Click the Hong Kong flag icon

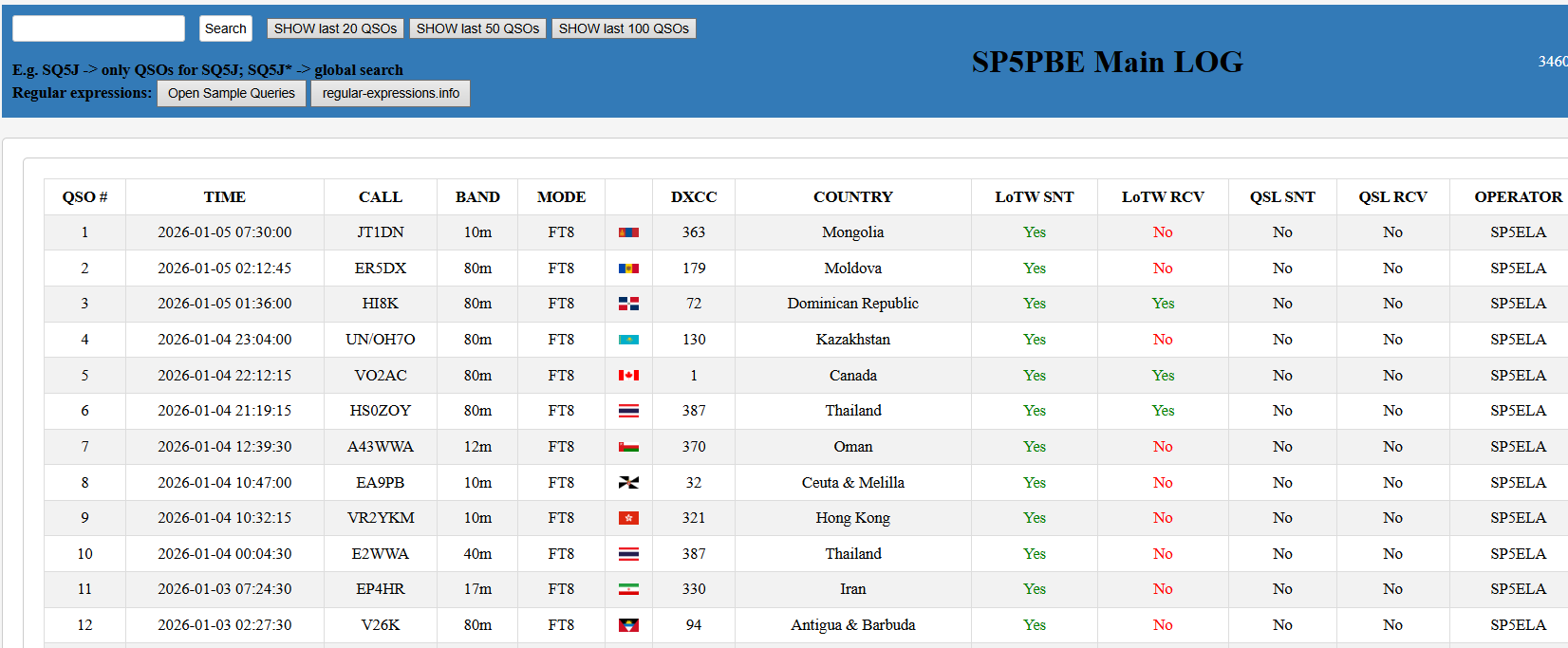click(x=628, y=518)
